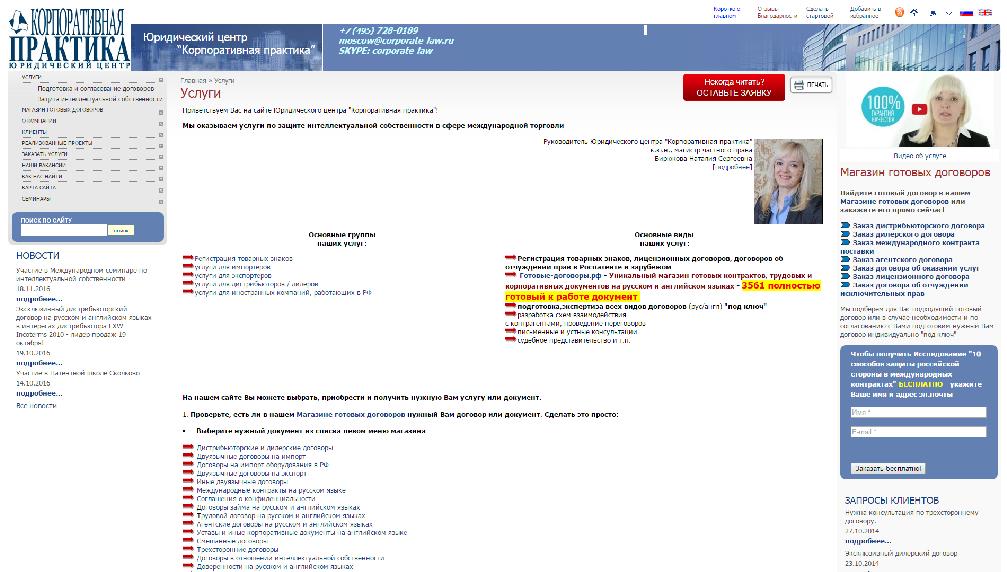1007x572 pixels.
Task: Click the Сделать стартовой top link
Action: click(819, 12)
